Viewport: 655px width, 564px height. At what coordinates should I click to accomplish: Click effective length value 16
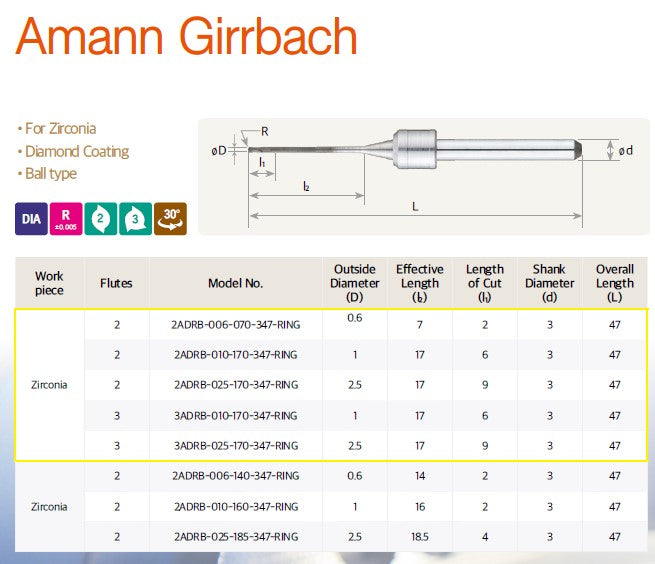click(x=420, y=506)
